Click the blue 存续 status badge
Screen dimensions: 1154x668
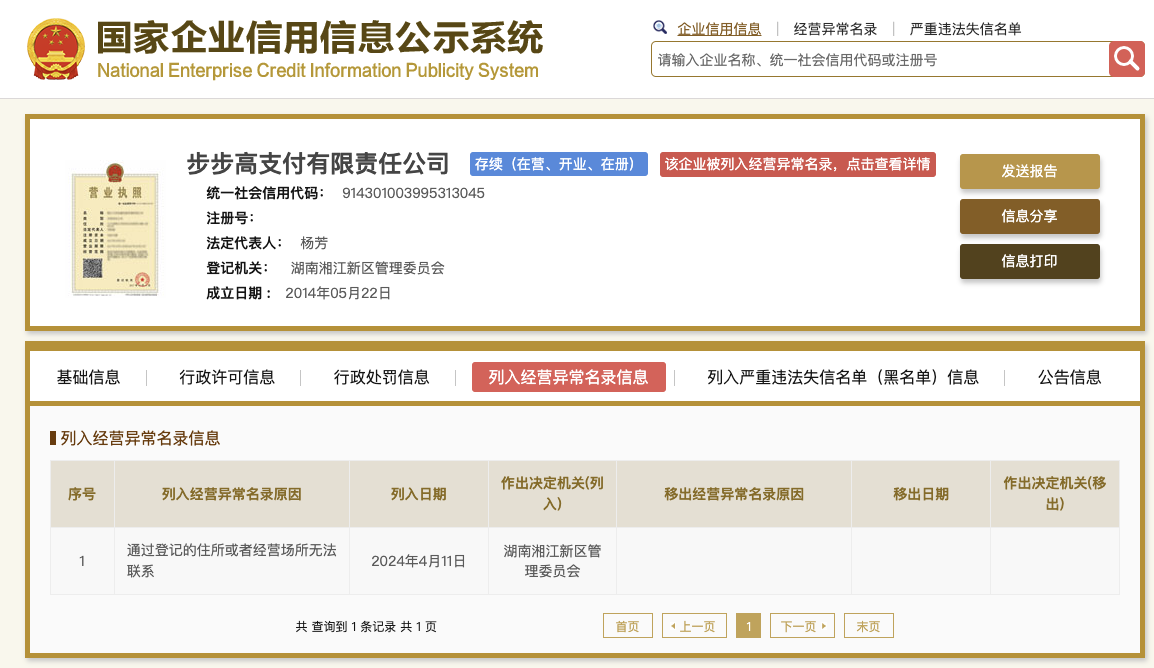559,164
